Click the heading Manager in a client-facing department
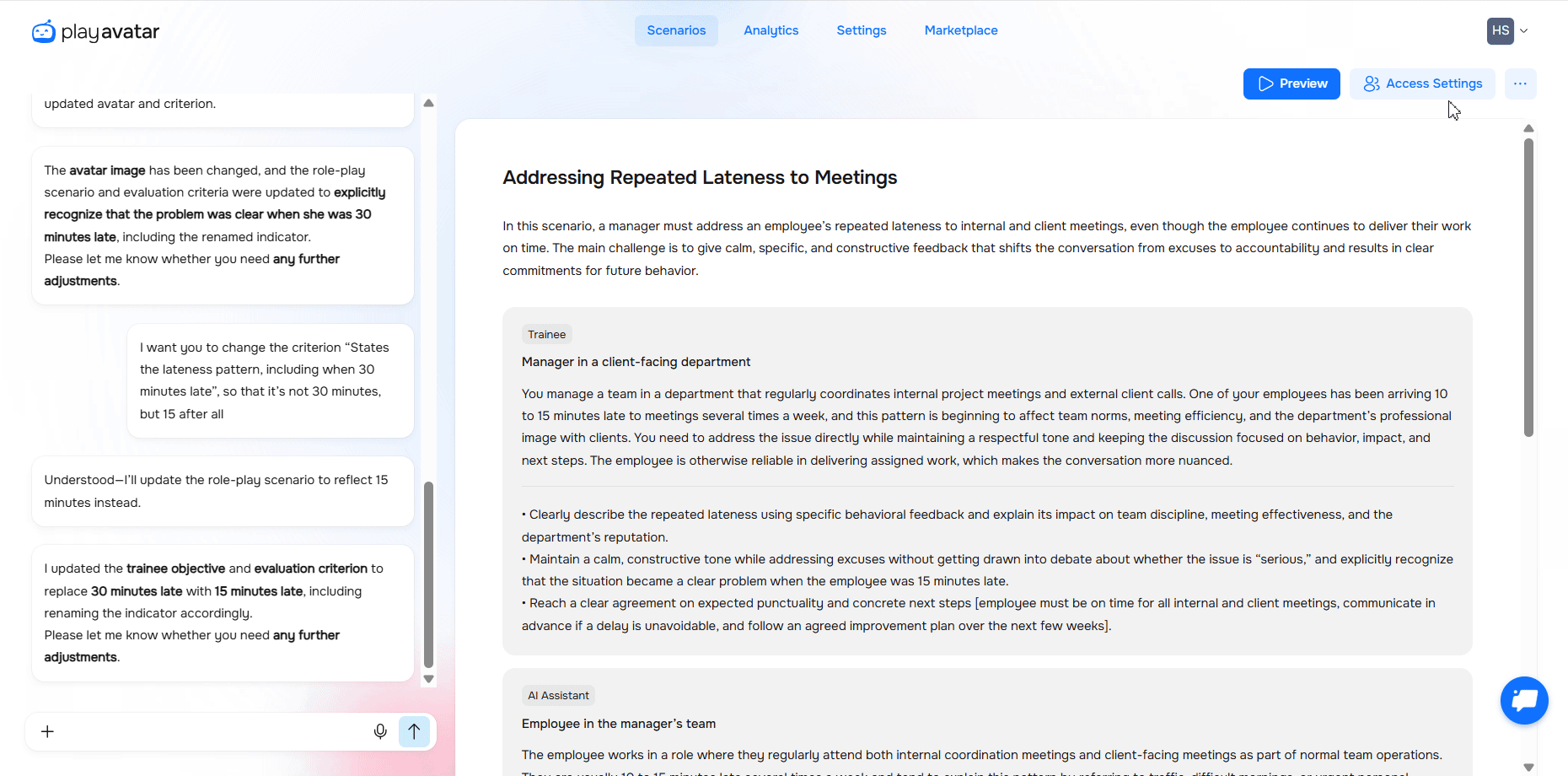Viewport: 1568px width, 776px height. 636,362
